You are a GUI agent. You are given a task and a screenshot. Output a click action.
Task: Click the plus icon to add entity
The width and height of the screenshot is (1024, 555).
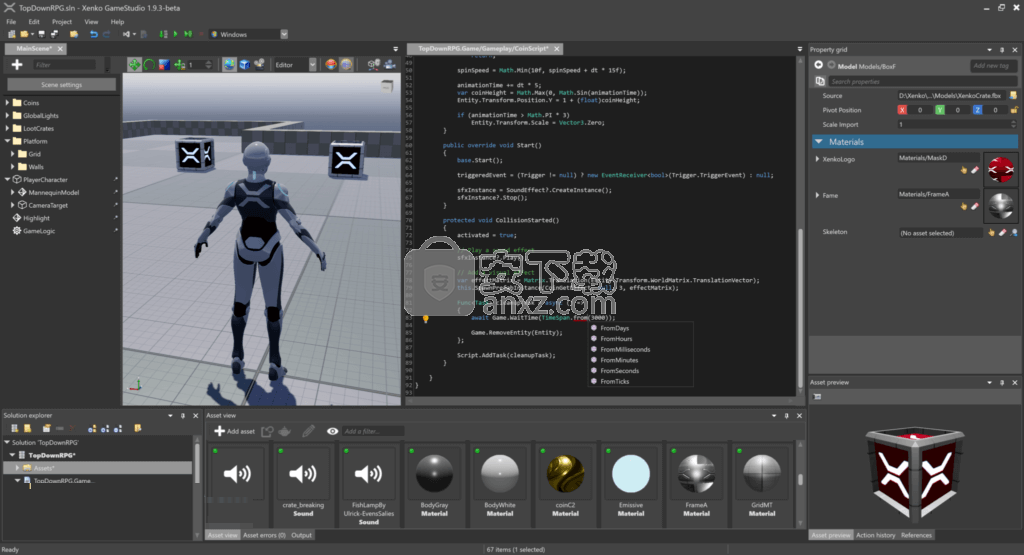click(17, 64)
